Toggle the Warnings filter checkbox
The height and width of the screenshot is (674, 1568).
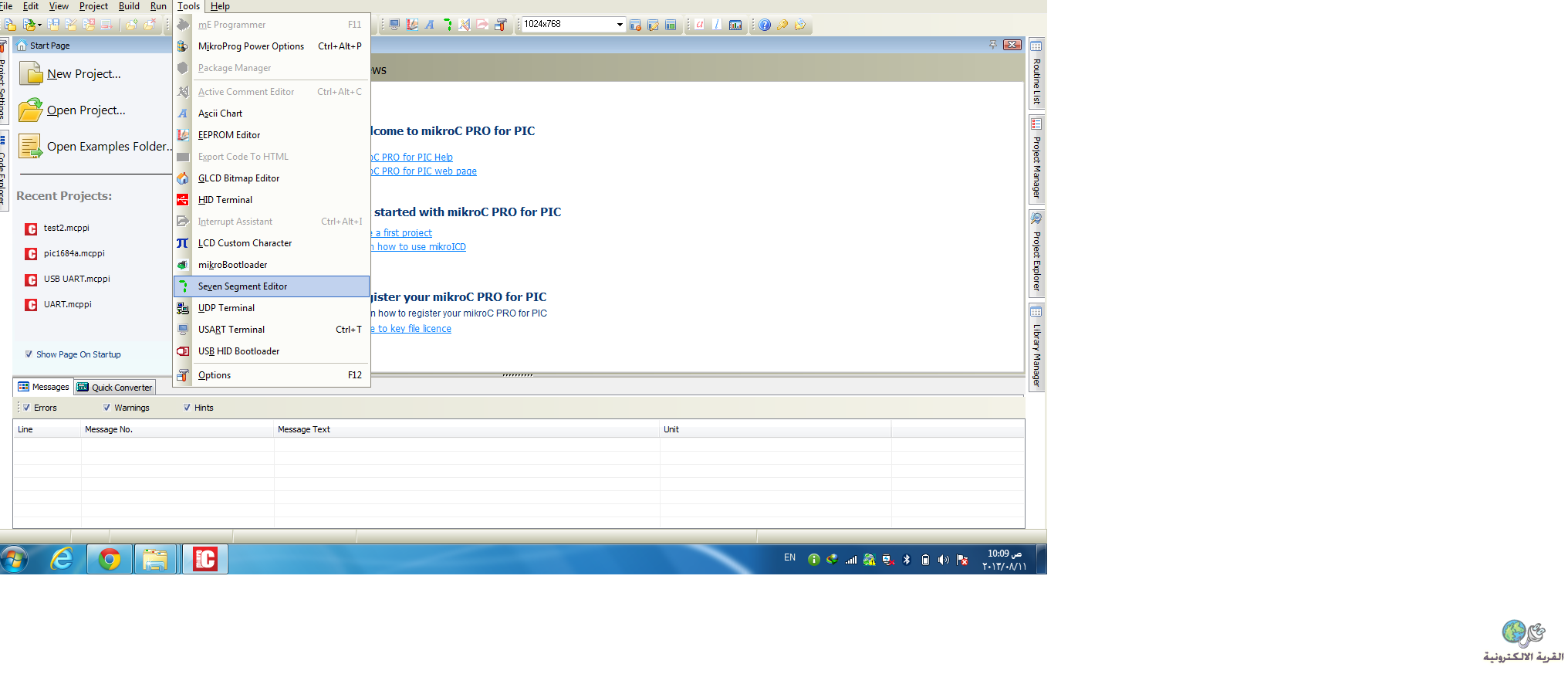pyautogui.click(x=106, y=408)
